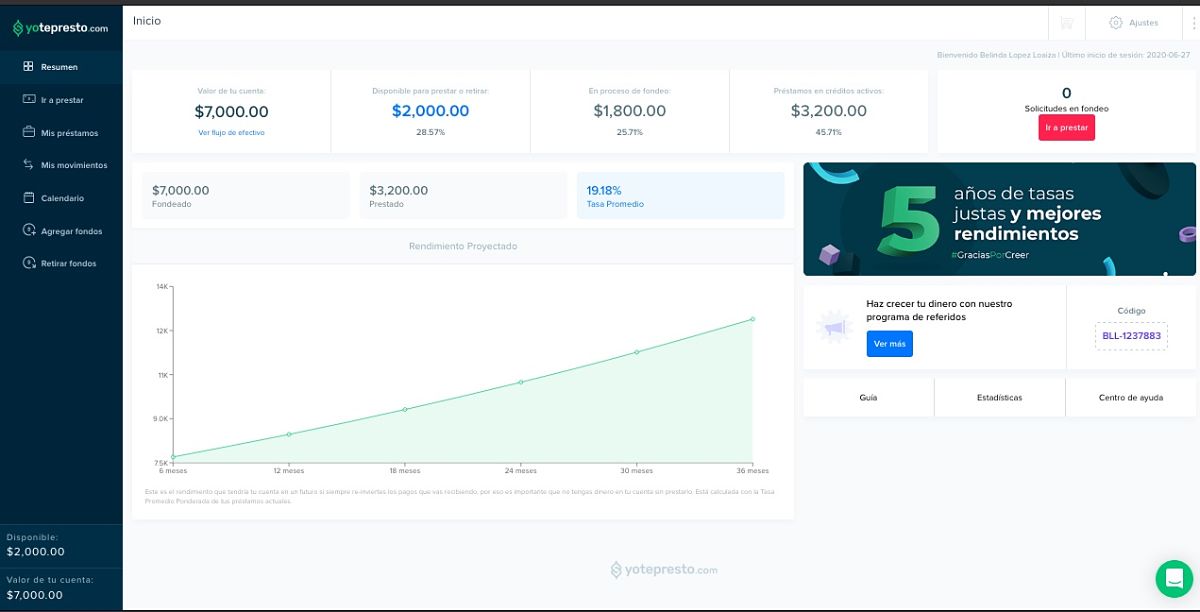The image size is (1200, 612).
Task: Click the sidebar Valor de tu cuenta $7,000.00
Action: [x=34, y=595]
